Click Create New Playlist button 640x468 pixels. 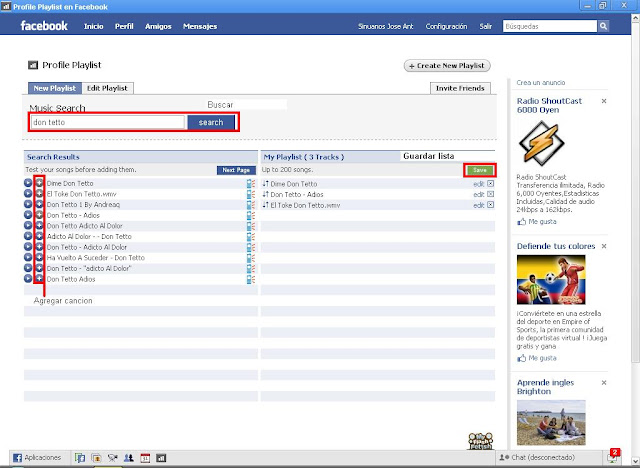click(x=447, y=66)
